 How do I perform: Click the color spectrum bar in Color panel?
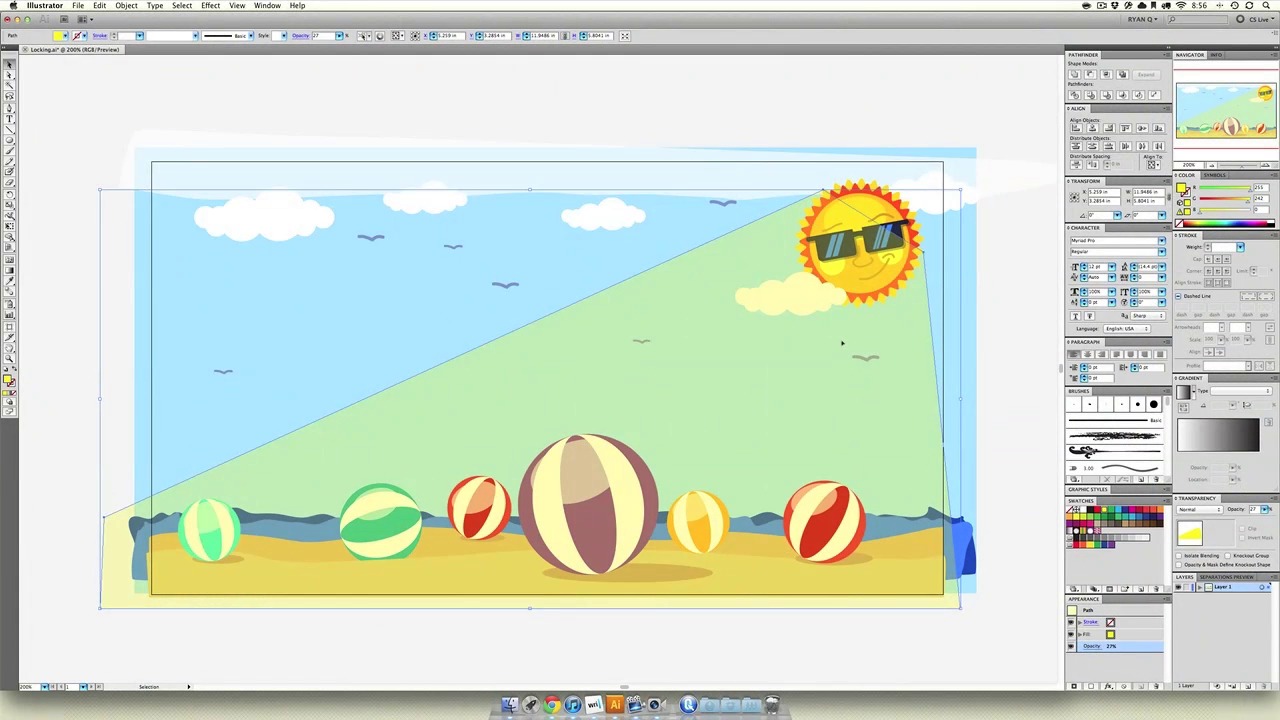1229,223
